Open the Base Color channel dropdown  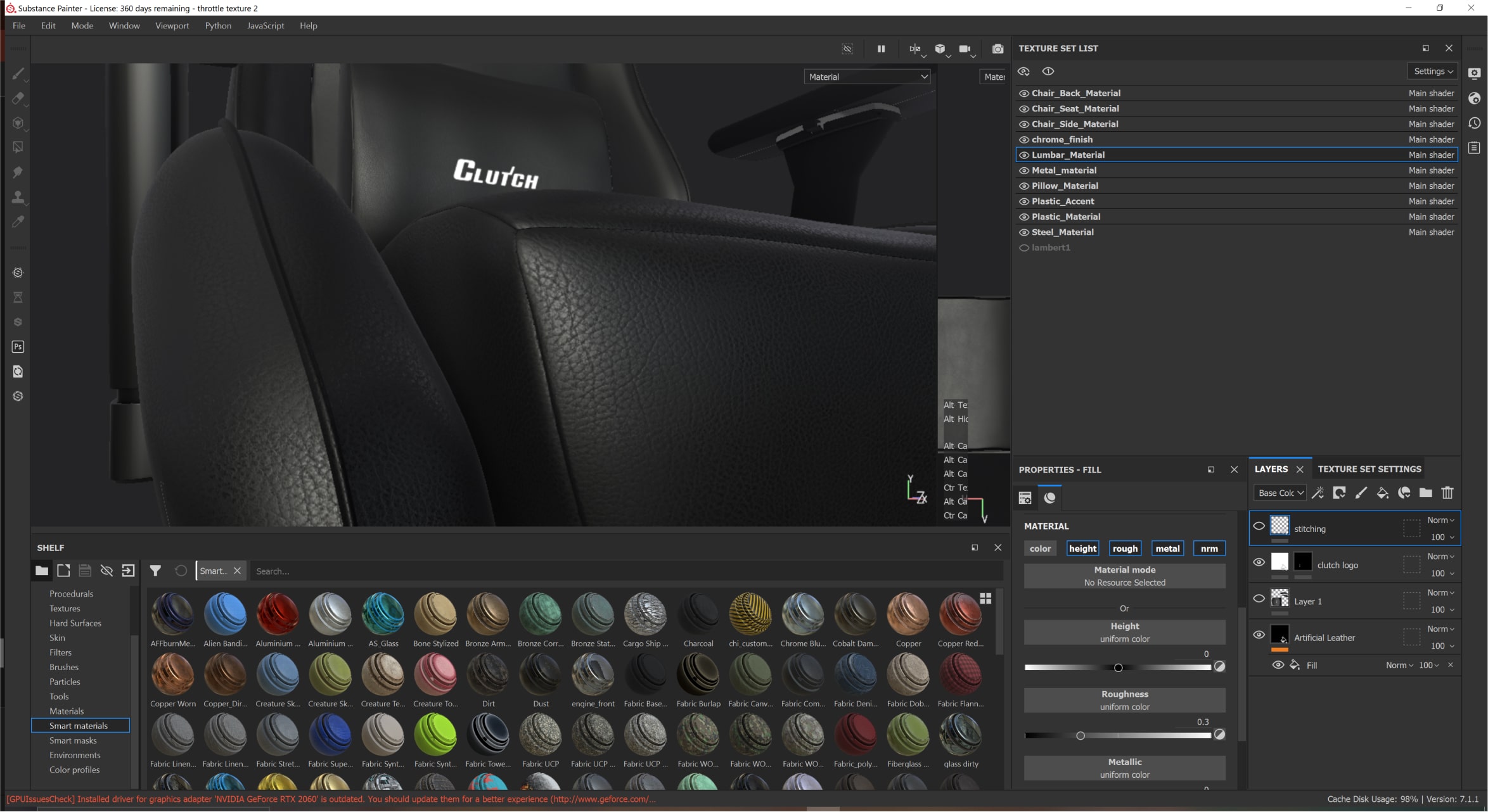[x=1280, y=493]
